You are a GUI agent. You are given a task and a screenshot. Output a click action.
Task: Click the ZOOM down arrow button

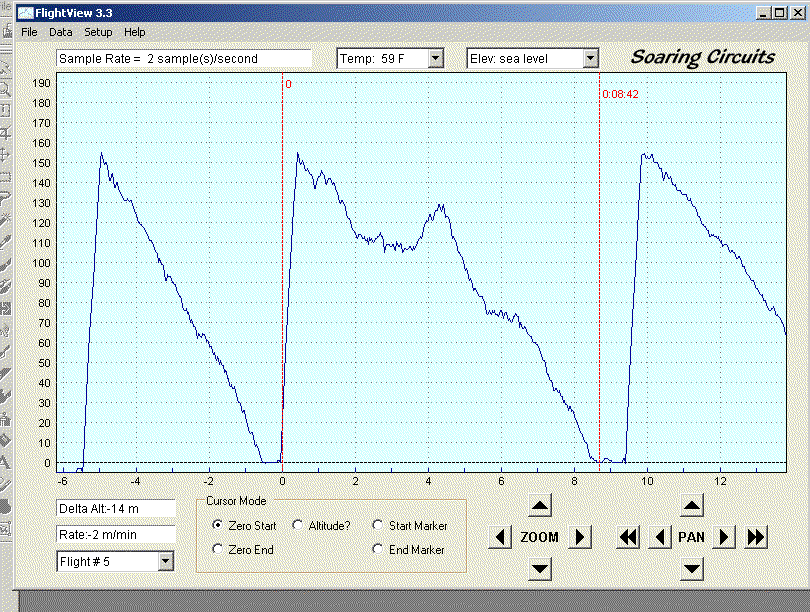(x=540, y=569)
